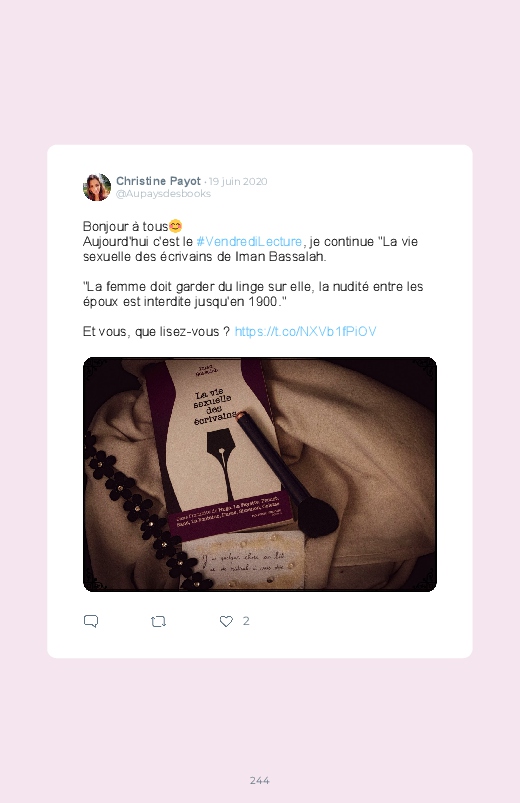The height and width of the screenshot is (803, 520).
Task: Open the t.co/NXVb1fPiOV link
Action: (x=305, y=331)
